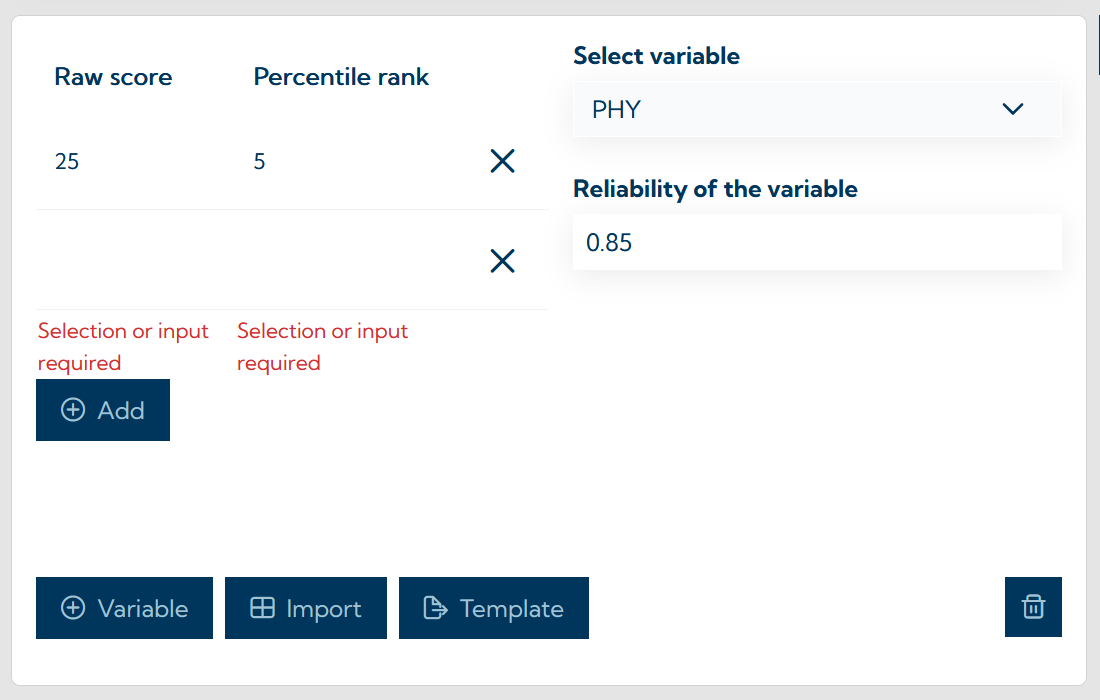Image resolution: width=1100 pixels, height=700 pixels.
Task: Select the Reliability of the variable input
Action: (817, 242)
